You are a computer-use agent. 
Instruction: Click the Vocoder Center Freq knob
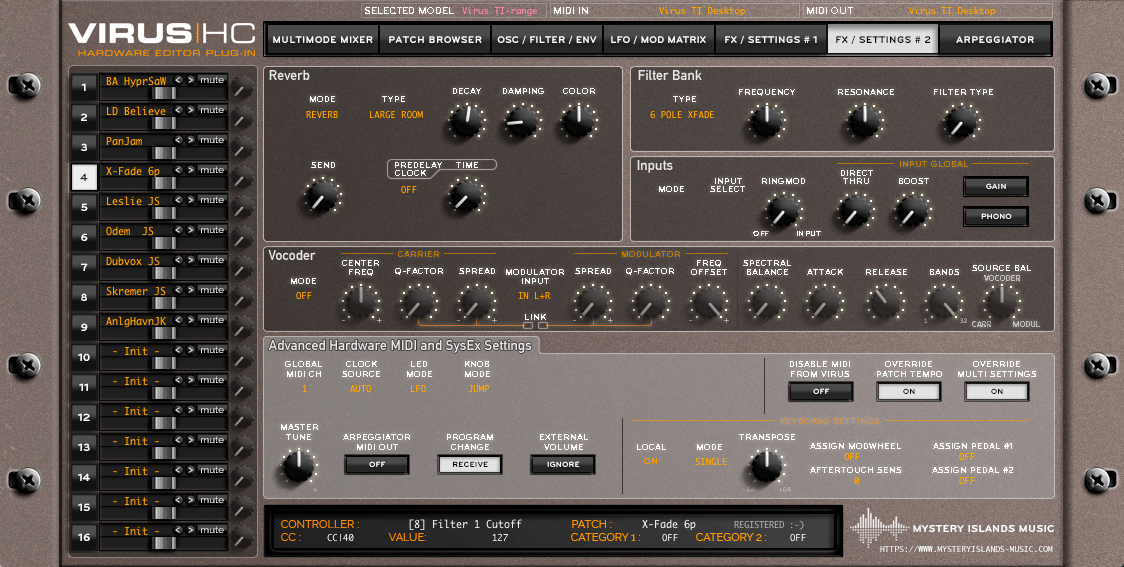361,301
